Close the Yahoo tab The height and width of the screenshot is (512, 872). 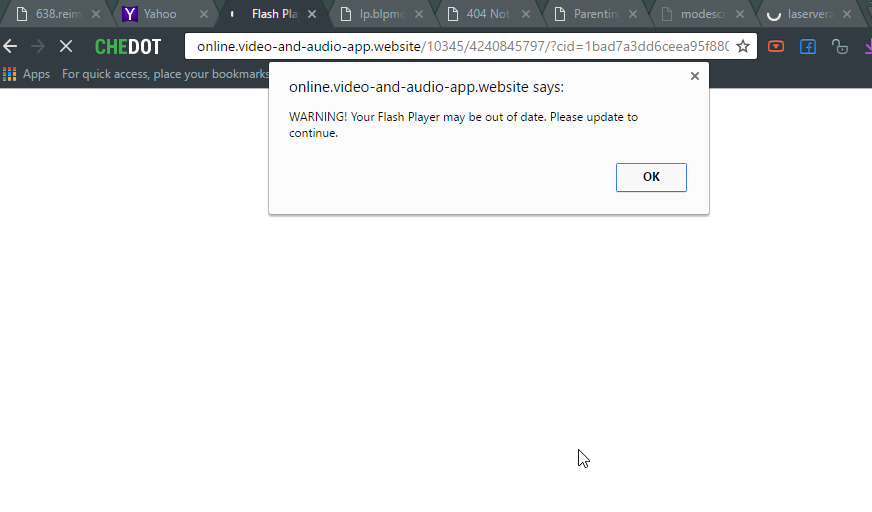(204, 14)
